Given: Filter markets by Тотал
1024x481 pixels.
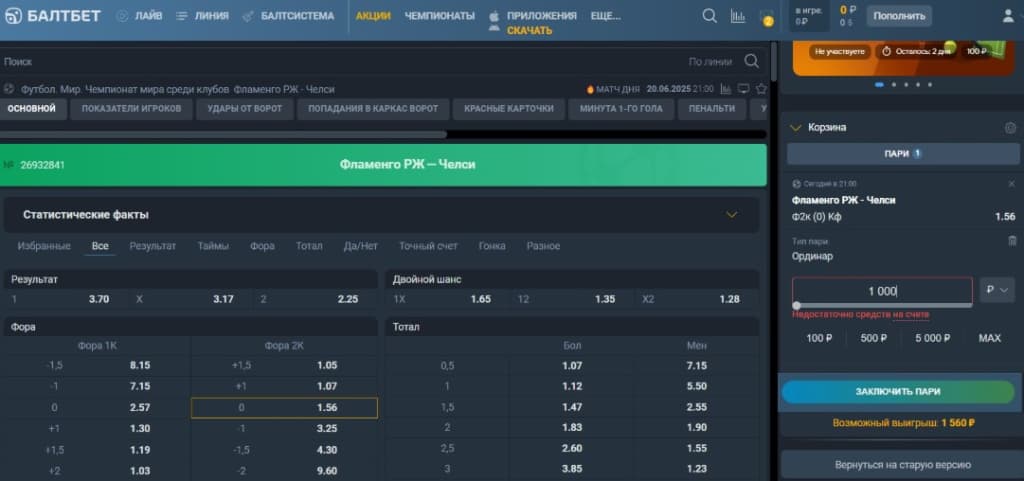Looking at the screenshot, I should click(309, 247).
